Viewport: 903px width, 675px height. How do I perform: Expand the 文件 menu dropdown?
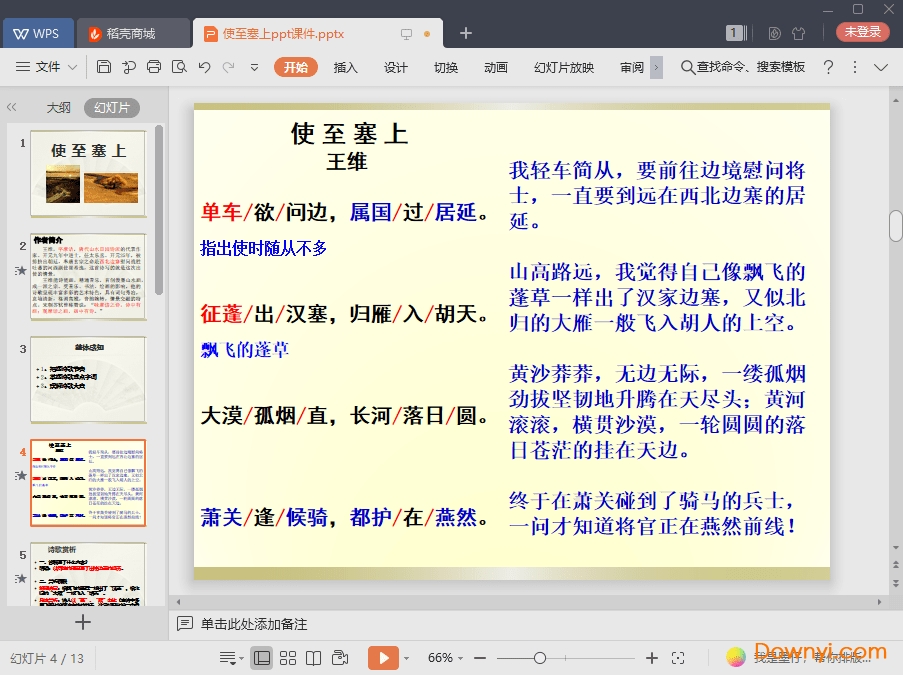[47, 67]
